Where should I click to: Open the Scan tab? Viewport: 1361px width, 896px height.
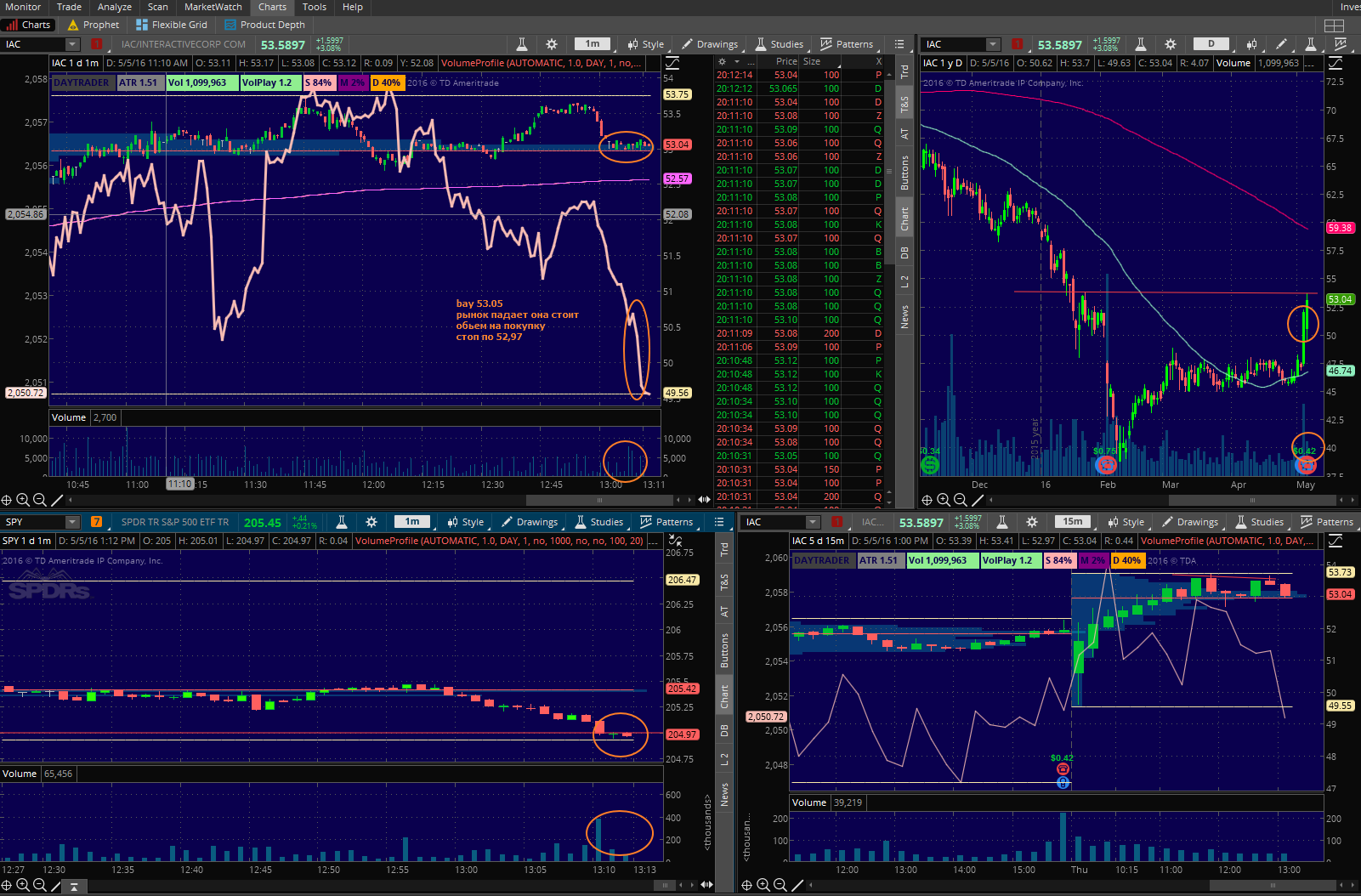(x=158, y=7)
